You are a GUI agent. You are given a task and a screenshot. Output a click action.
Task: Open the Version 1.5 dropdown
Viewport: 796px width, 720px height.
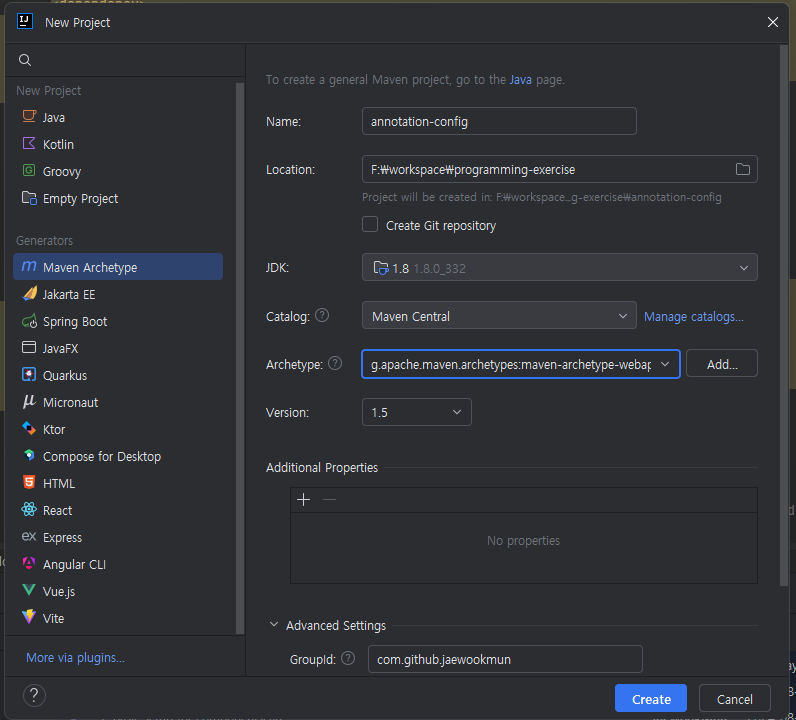click(417, 412)
